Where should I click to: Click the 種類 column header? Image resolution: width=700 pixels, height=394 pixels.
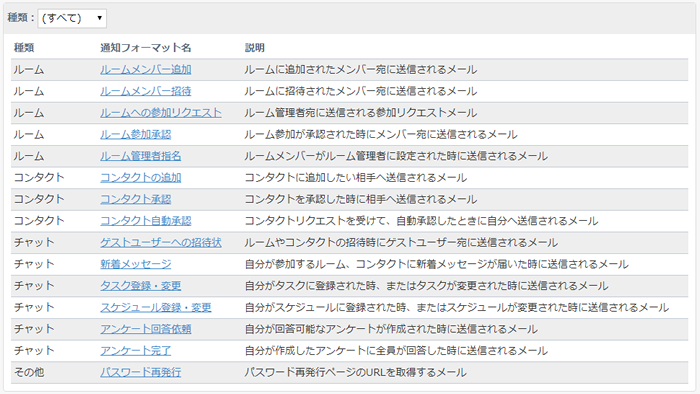point(24,48)
